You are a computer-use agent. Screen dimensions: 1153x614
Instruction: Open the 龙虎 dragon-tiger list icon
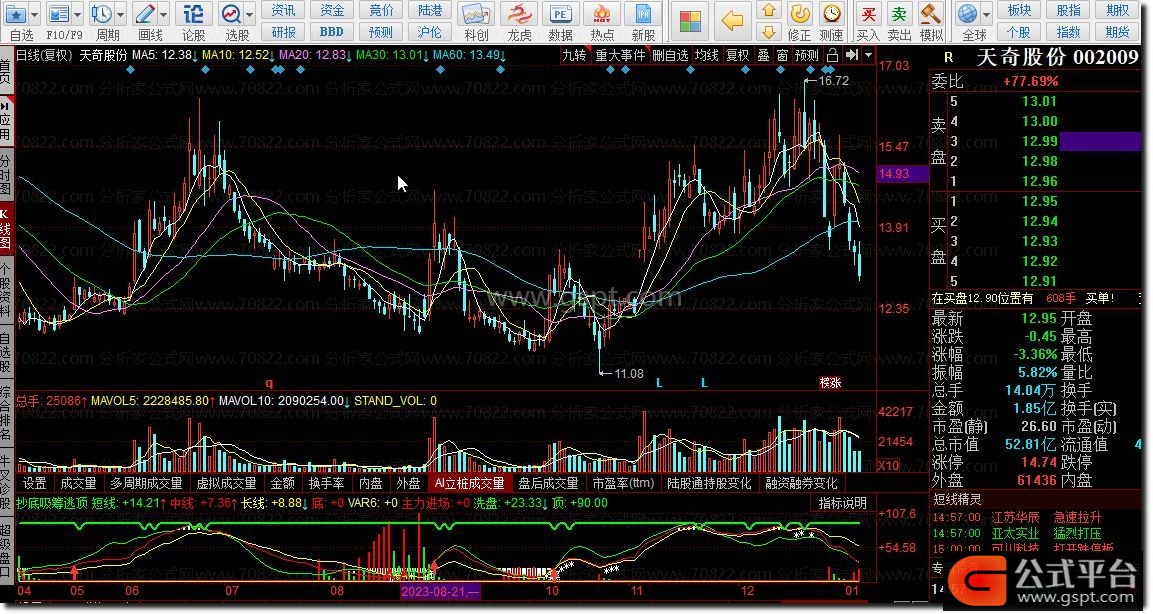519,15
